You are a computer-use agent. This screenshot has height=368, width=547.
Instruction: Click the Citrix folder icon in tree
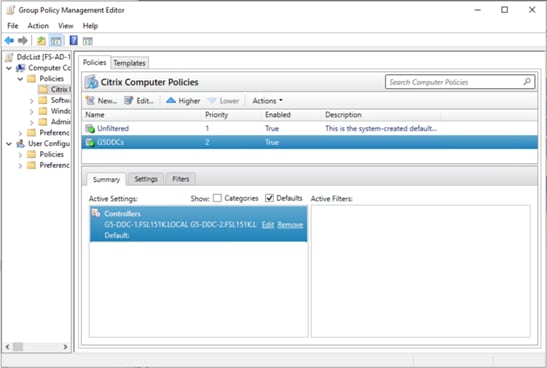coord(43,89)
